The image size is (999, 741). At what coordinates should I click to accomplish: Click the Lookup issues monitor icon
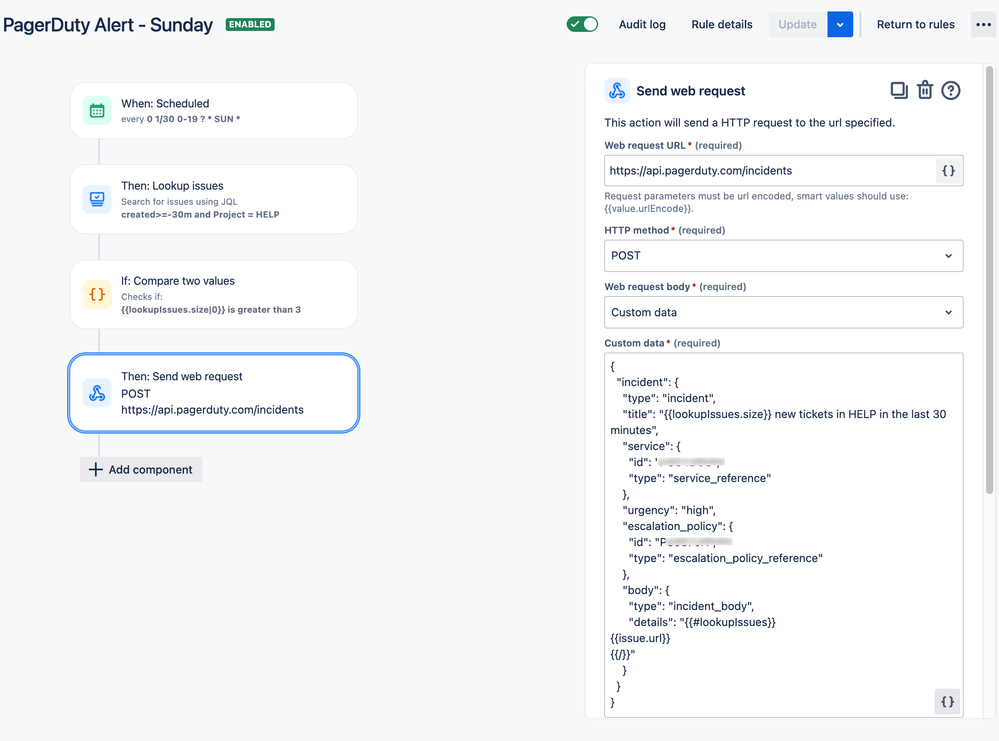click(x=97, y=199)
